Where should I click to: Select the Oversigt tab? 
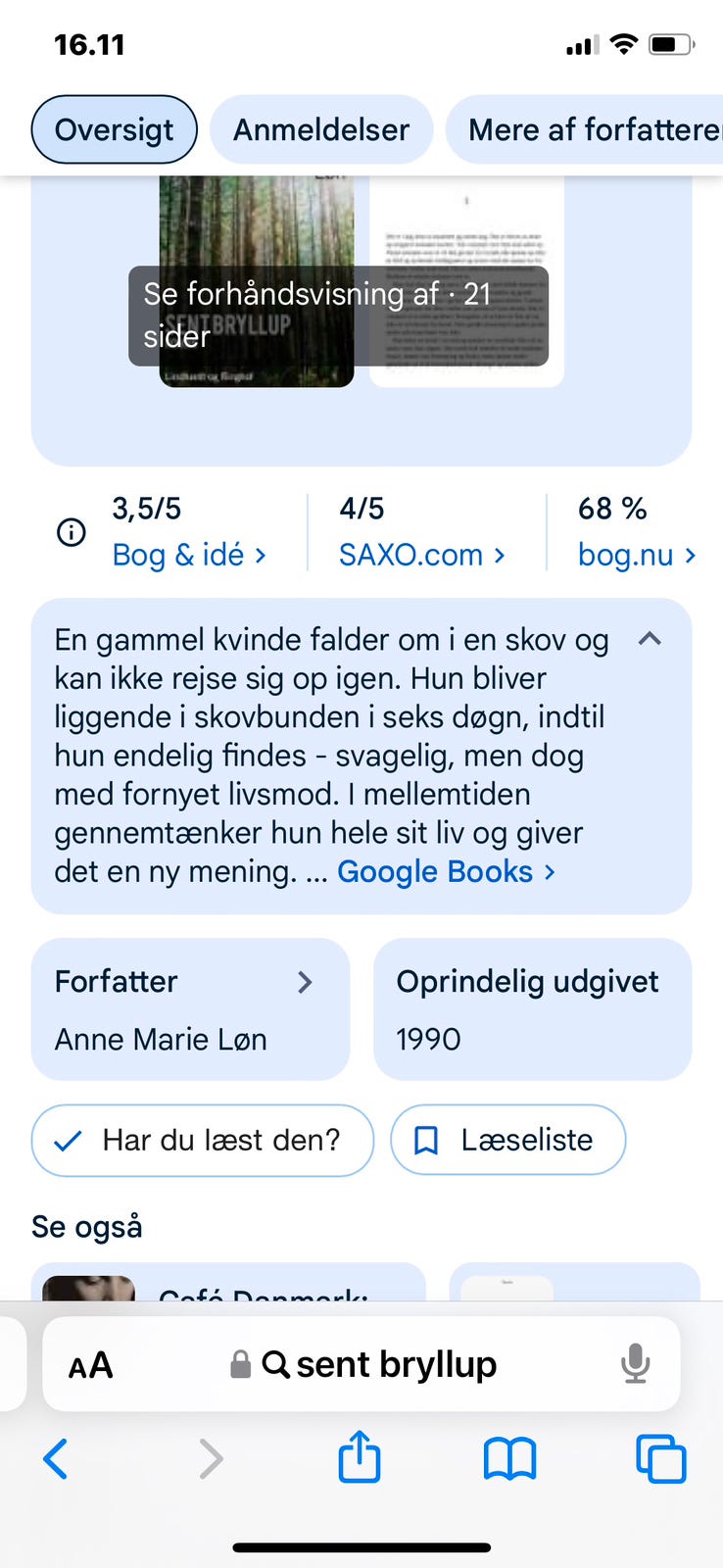tap(114, 129)
